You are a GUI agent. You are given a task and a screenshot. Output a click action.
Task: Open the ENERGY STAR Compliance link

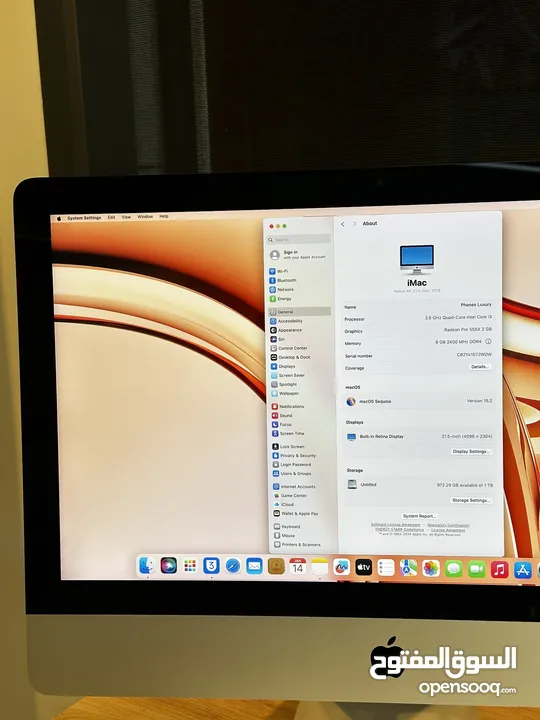click(x=400, y=529)
